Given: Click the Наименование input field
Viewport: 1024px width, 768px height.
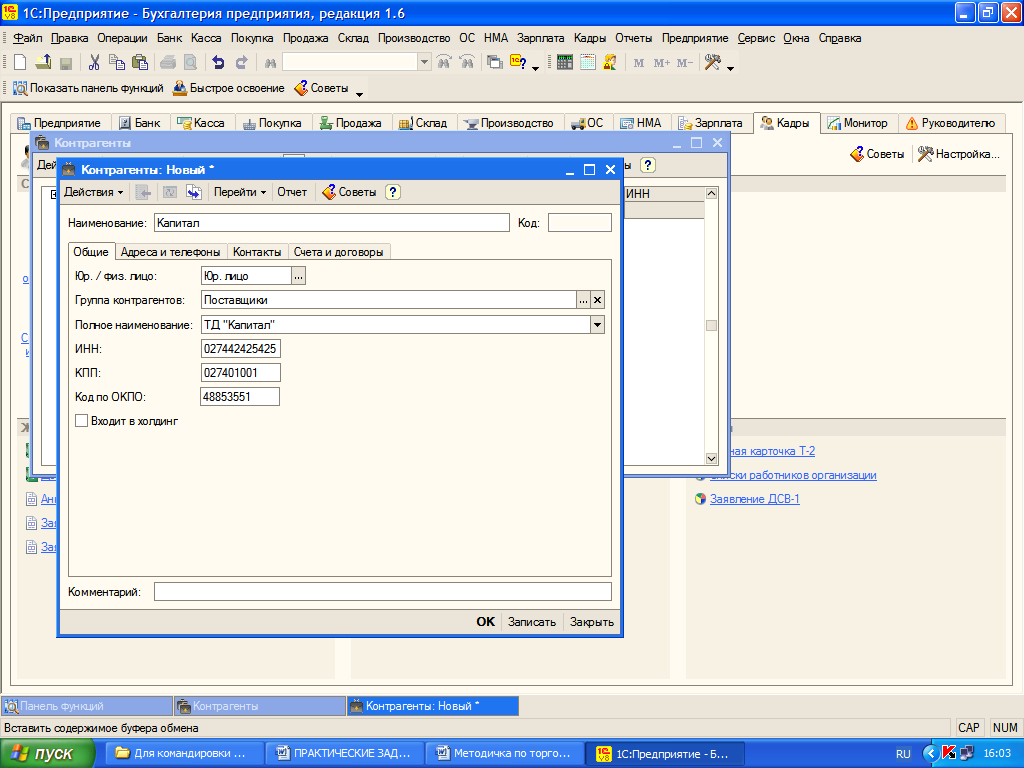Looking at the screenshot, I should coord(332,223).
